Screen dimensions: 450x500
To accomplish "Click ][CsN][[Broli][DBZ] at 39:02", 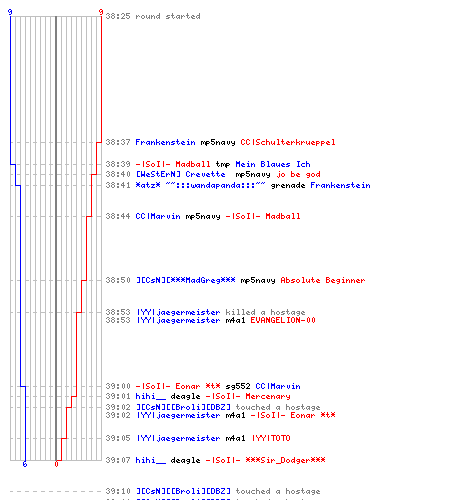I will click(183, 407).
